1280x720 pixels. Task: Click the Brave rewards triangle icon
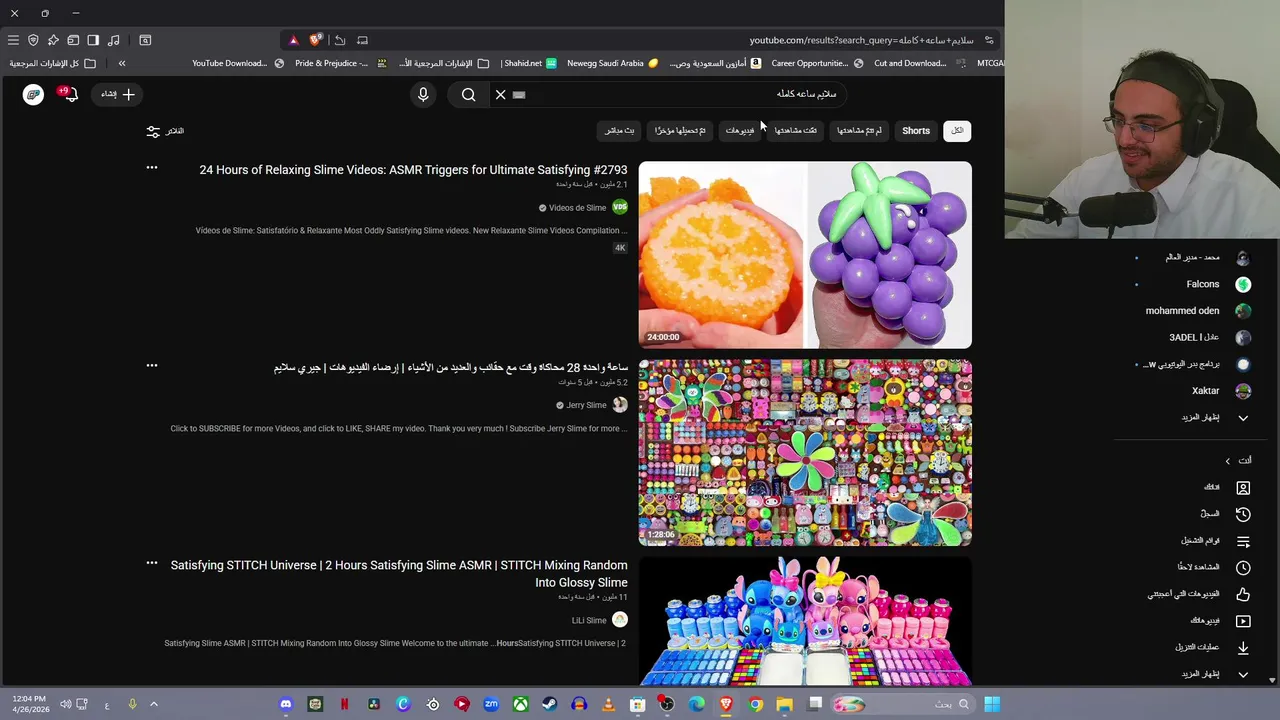tap(293, 40)
